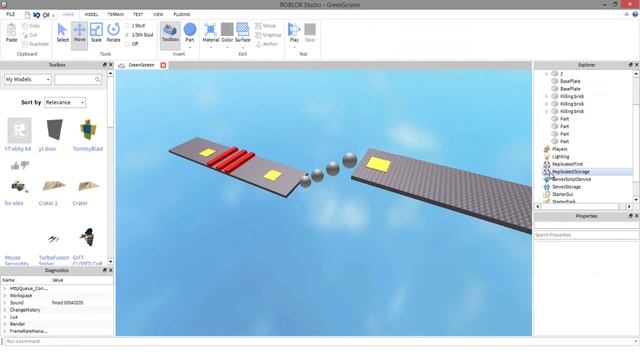Turn grid snapping Off
640x360 pixels.
pyautogui.click(x=132, y=44)
